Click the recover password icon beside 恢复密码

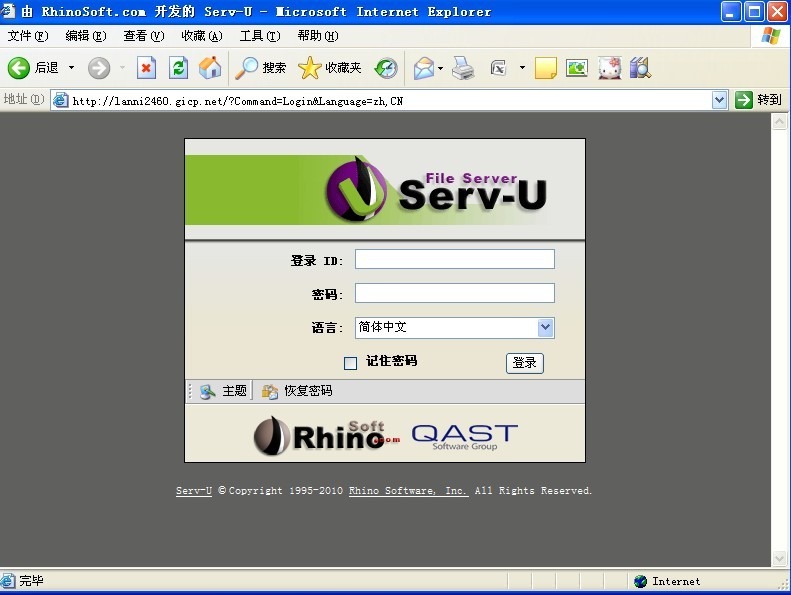coord(270,391)
